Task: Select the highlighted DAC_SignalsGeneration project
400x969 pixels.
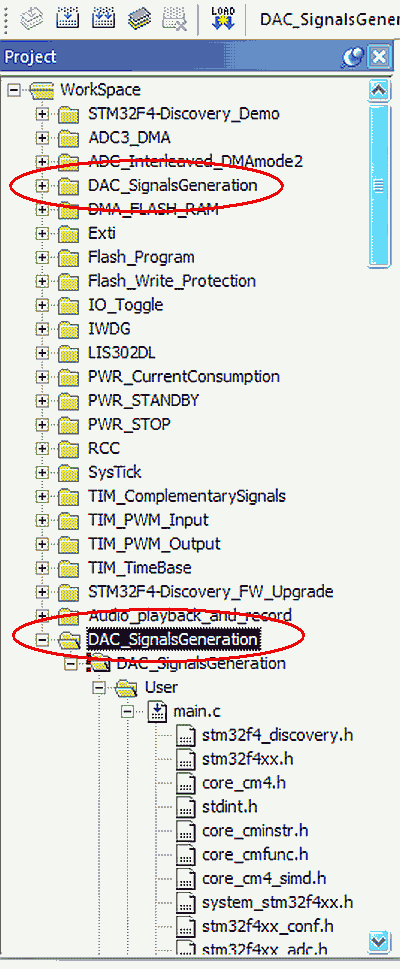Action: (172, 639)
